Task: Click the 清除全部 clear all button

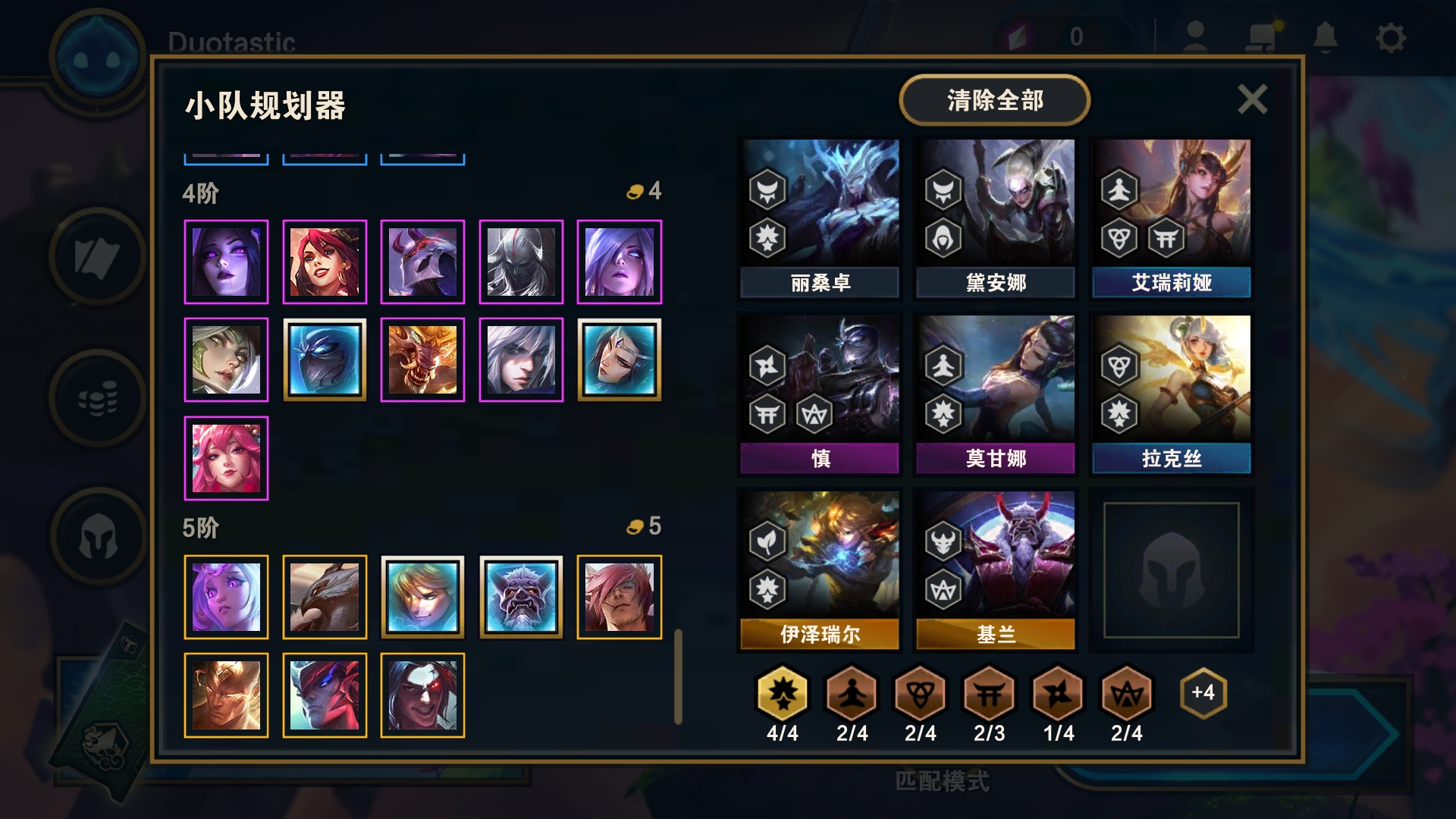Action: [994, 100]
